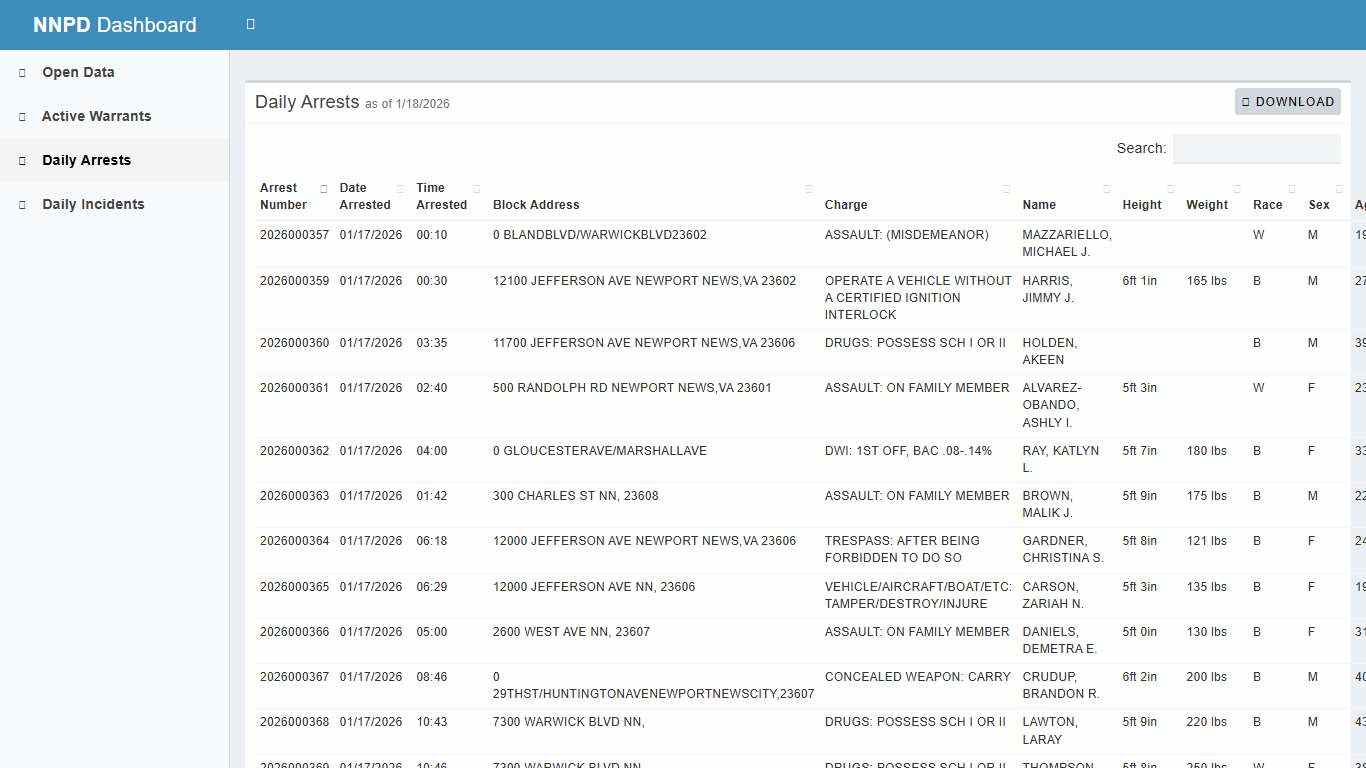
Task: Click the navbar menu icon beside NNPD Dashboard
Action: [249, 23]
